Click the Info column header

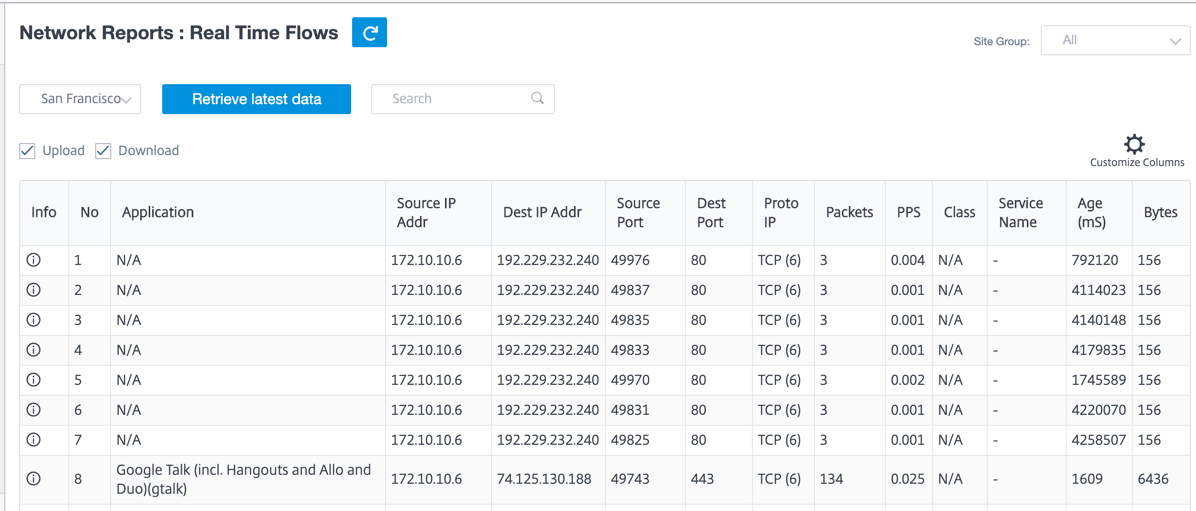click(43, 212)
